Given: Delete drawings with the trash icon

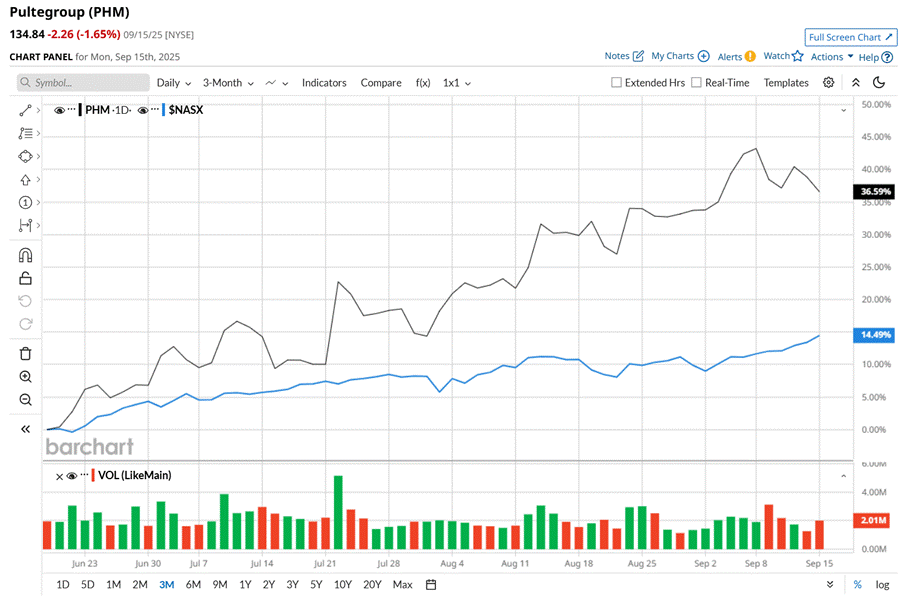Looking at the screenshot, I should [x=25, y=354].
